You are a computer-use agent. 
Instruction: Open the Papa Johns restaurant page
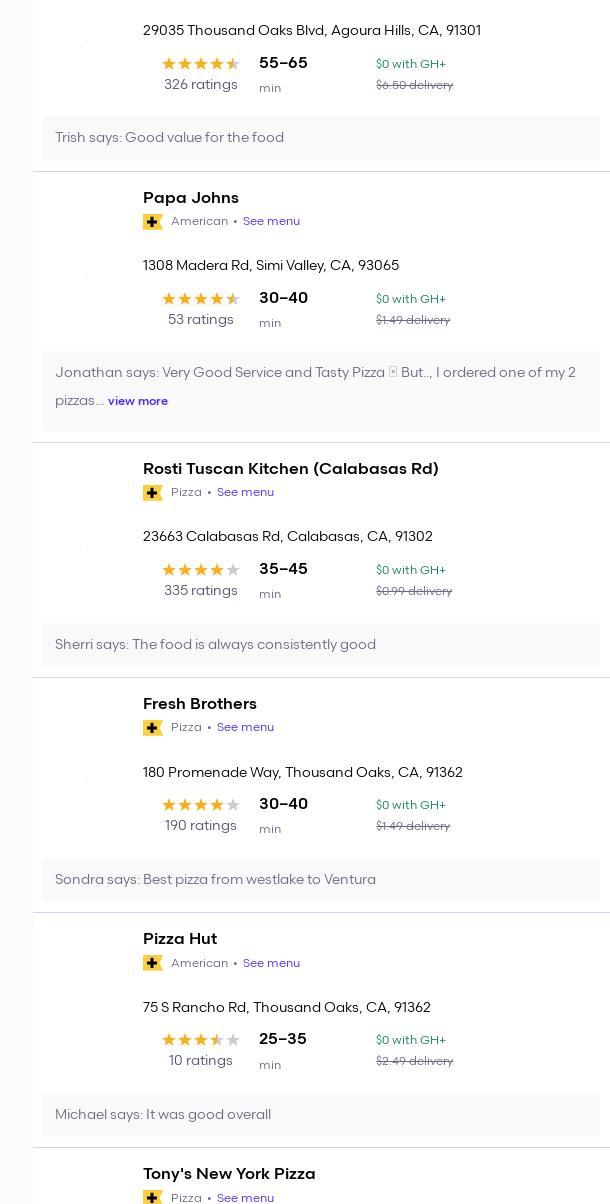pyautogui.click(x=191, y=198)
